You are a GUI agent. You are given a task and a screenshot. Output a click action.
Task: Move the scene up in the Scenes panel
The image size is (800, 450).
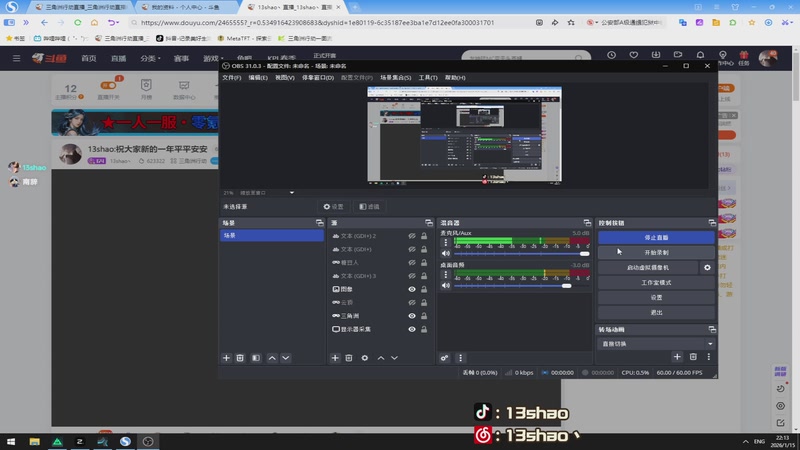272,358
